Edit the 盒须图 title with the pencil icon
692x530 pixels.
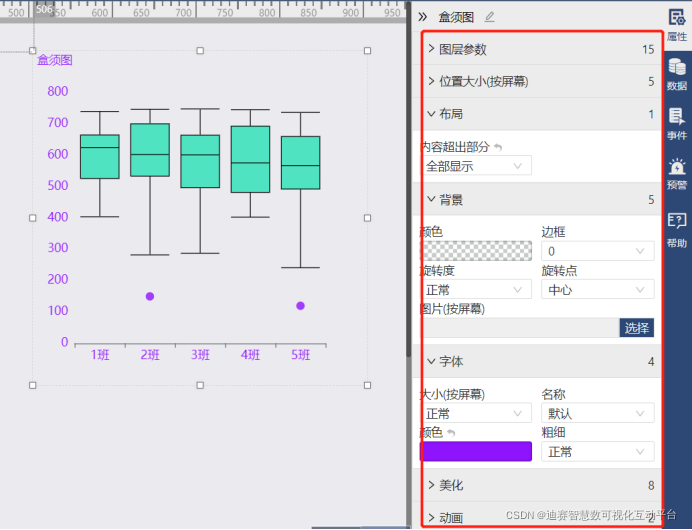tap(489, 17)
